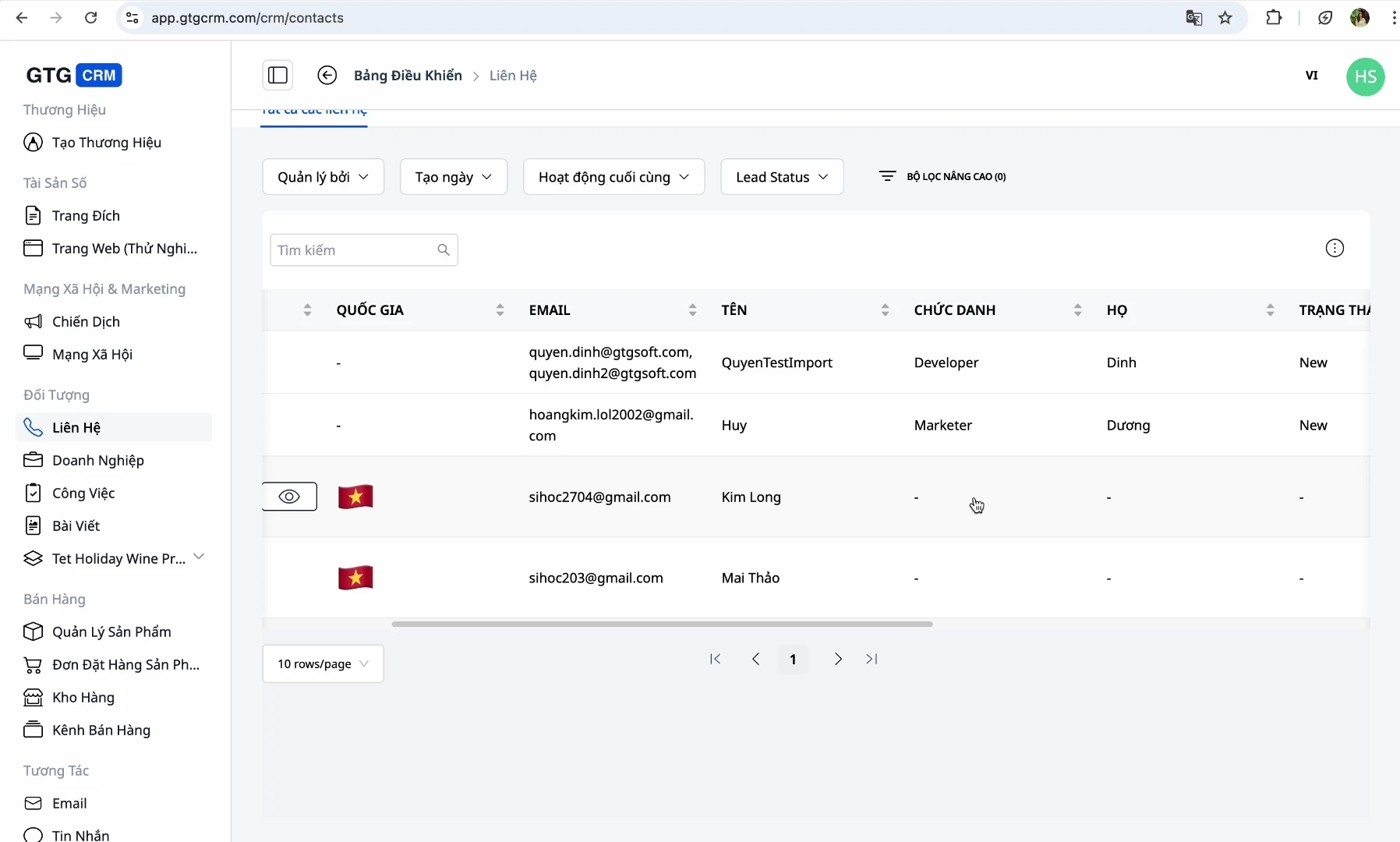Bookmark this page with star icon

click(1225, 18)
